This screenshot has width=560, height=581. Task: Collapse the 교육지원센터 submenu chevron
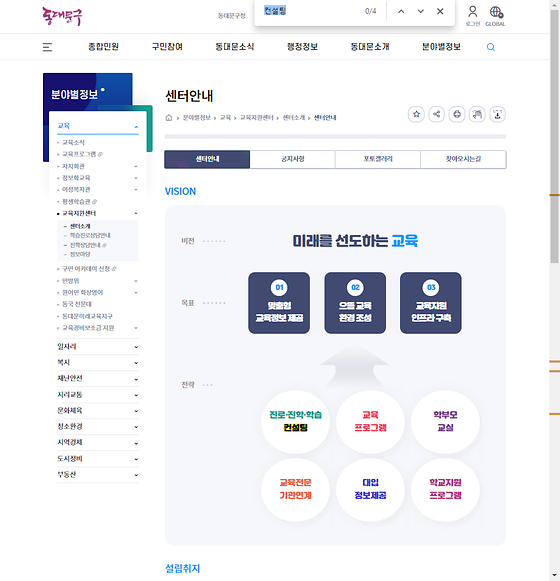pos(136,213)
